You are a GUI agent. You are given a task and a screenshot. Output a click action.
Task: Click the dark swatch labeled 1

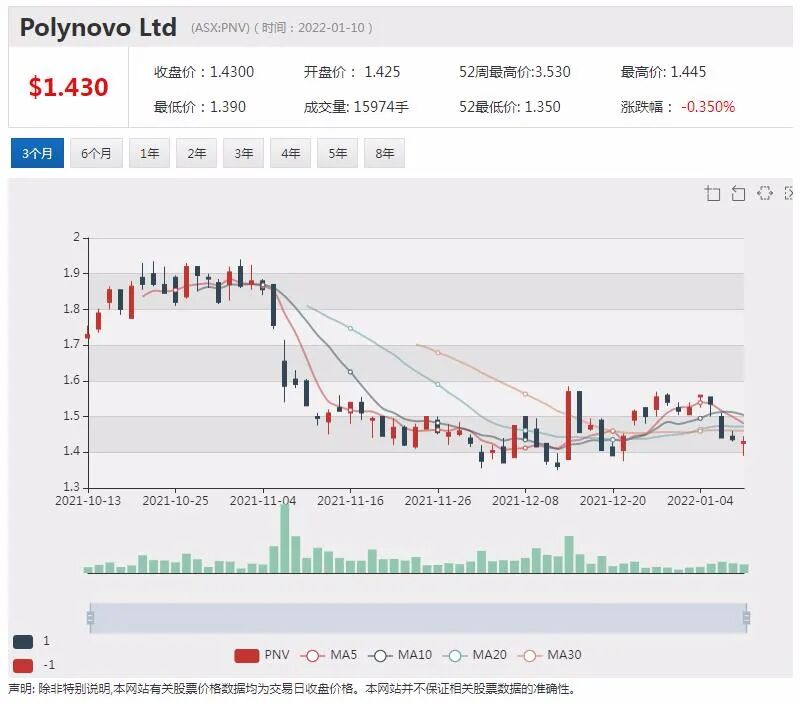(23, 642)
